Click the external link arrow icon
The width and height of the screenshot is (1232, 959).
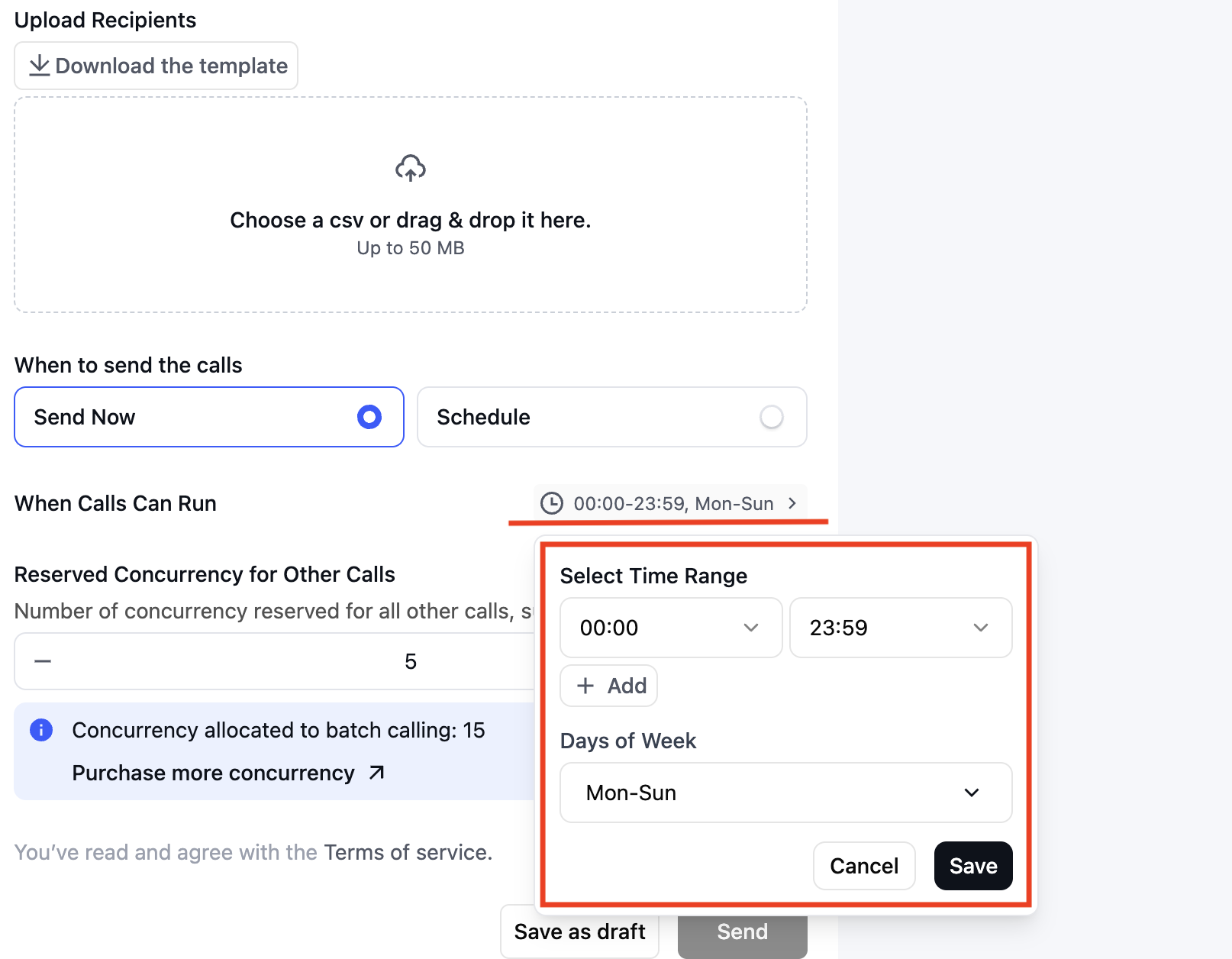click(376, 773)
